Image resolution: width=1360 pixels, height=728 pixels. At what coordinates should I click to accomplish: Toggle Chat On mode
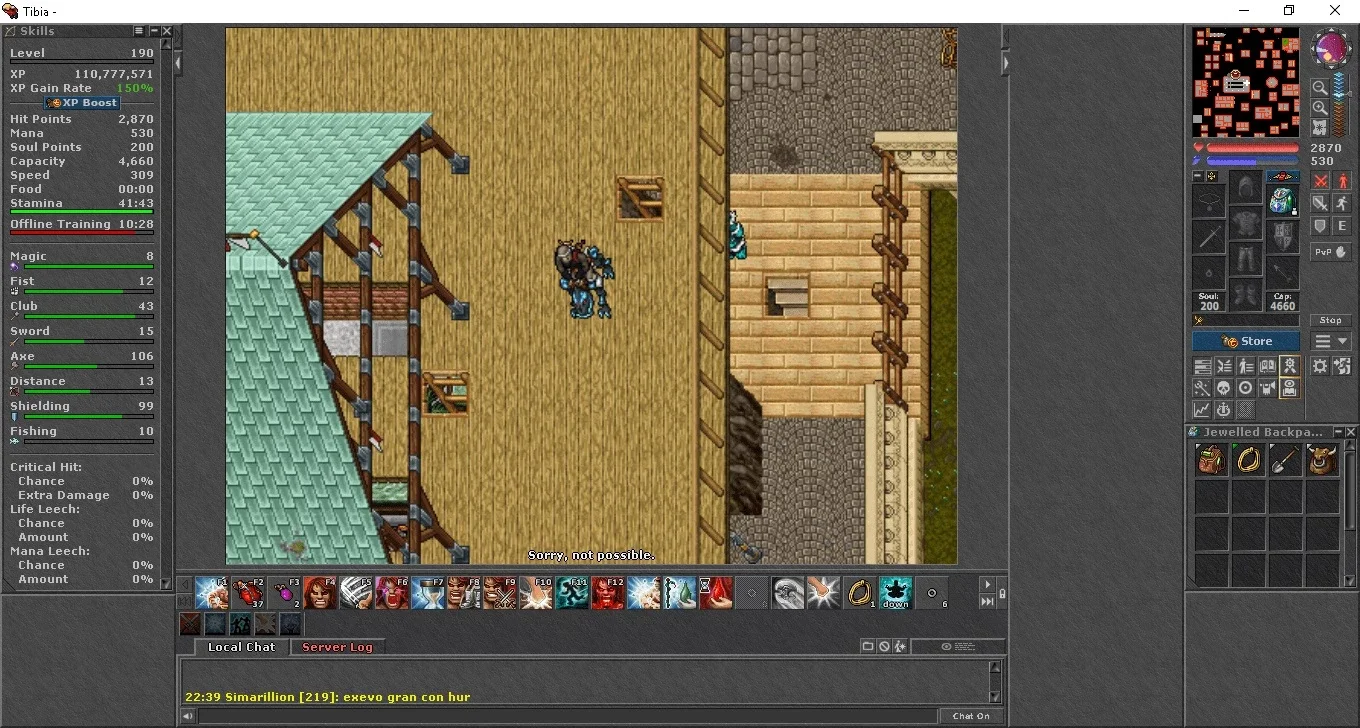pos(971,716)
